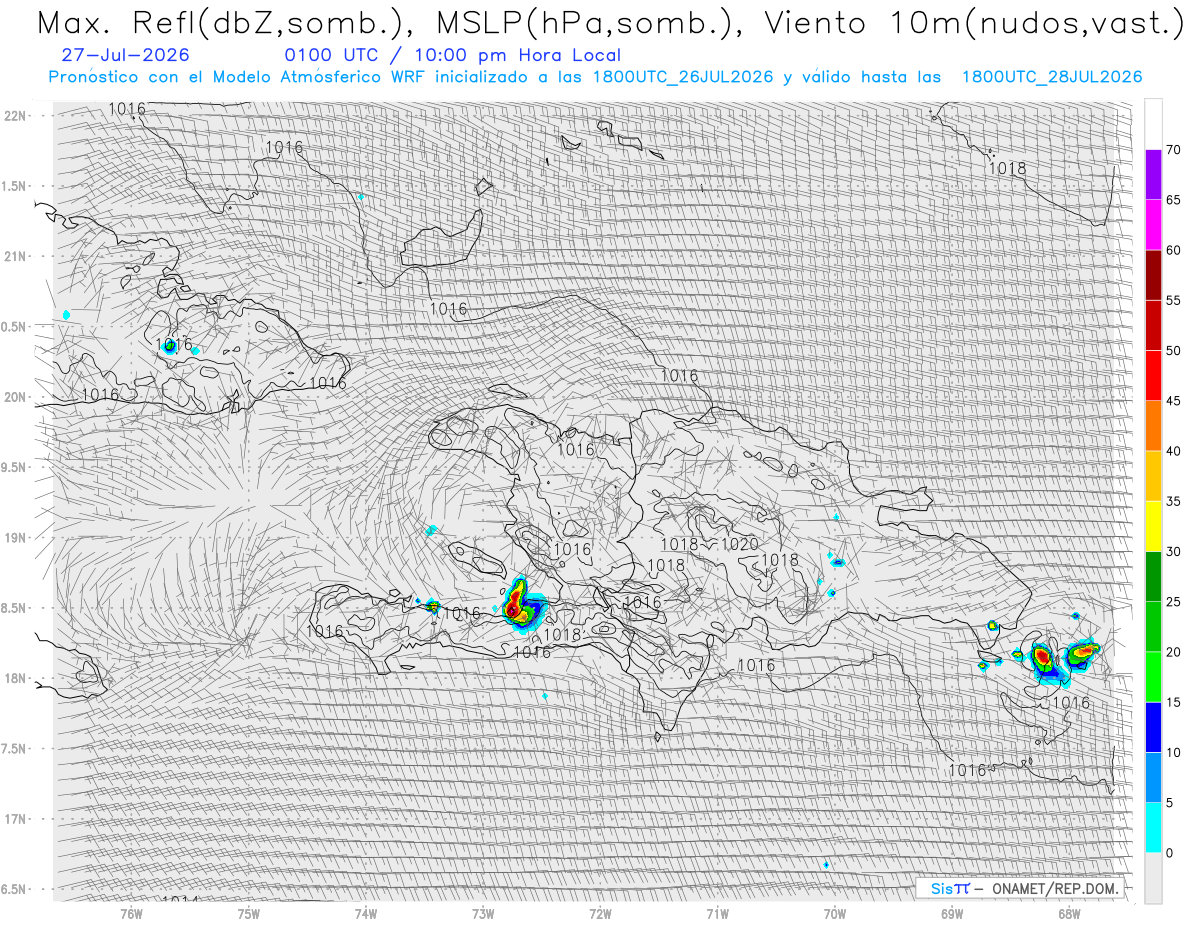This screenshot has height=927, width=1200.
Task: Click the '7.5N' latitude axis label
Action: [15, 750]
